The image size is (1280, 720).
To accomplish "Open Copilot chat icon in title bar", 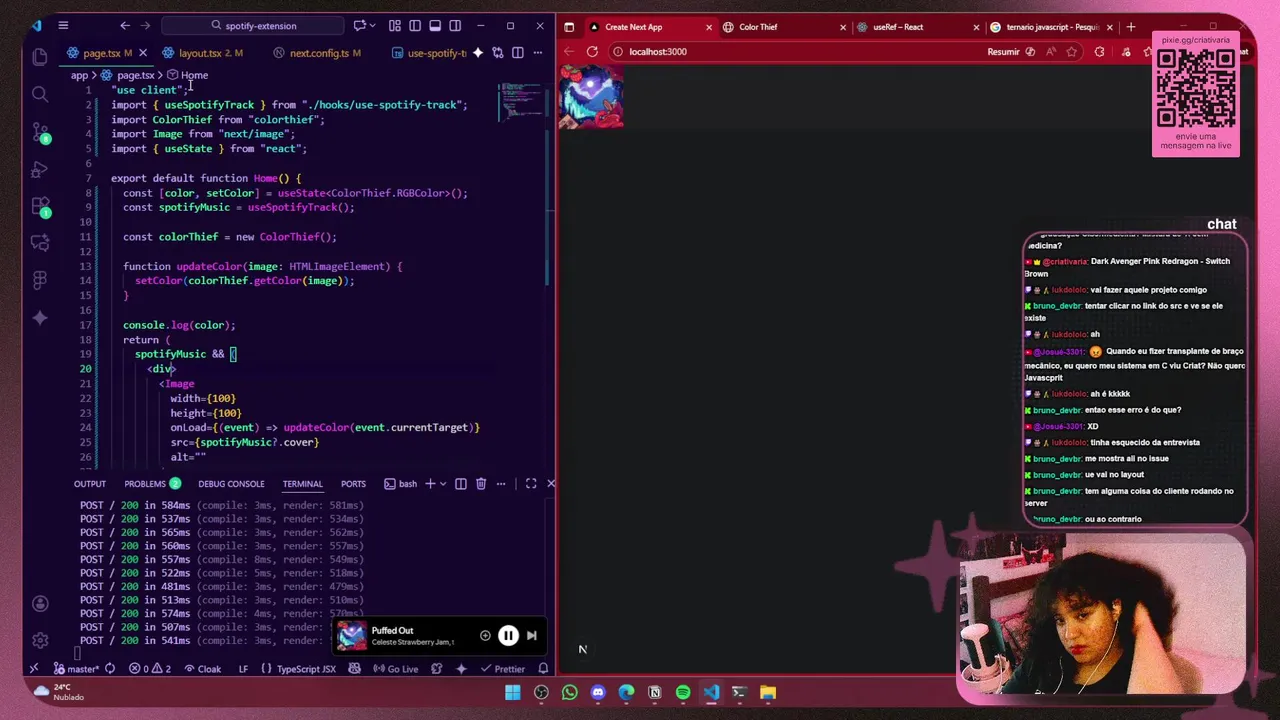I will tap(360, 26).
